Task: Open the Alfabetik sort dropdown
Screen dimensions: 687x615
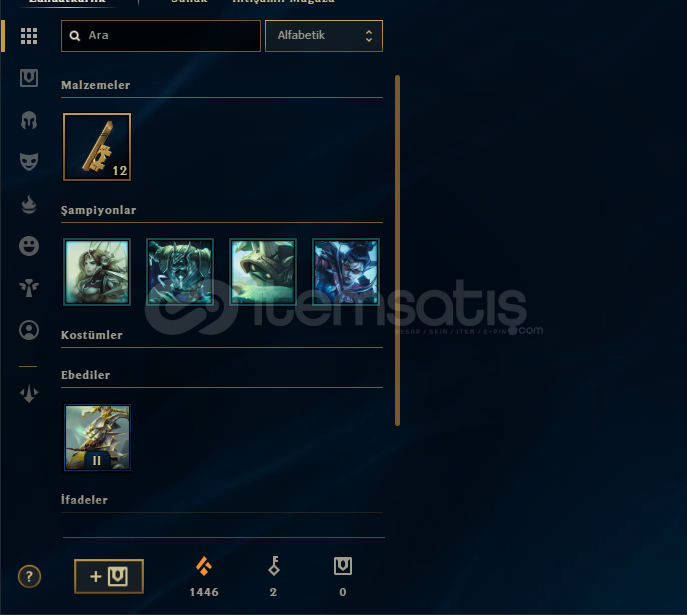Action: 324,36
